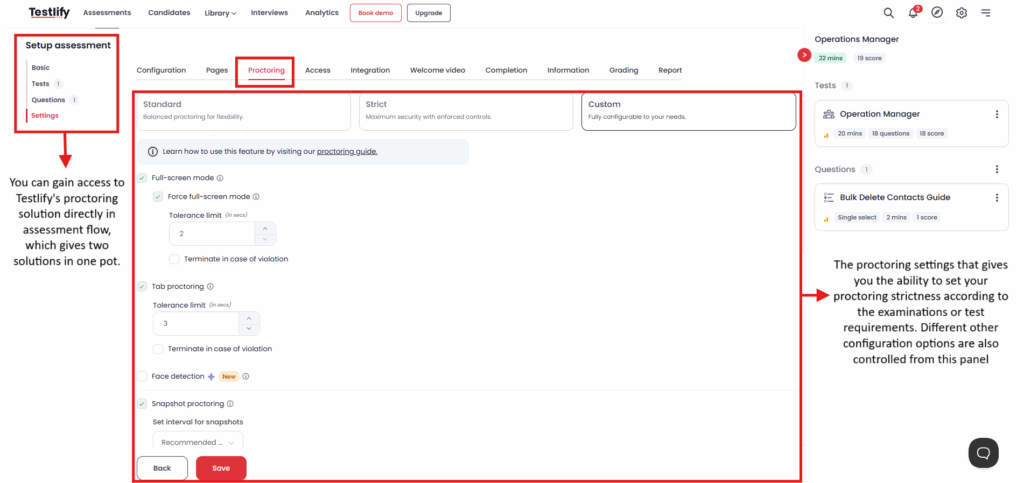Viewport: 1024px width, 483px height.
Task: Switch to the Pages tab
Action: (x=217, y=70)
